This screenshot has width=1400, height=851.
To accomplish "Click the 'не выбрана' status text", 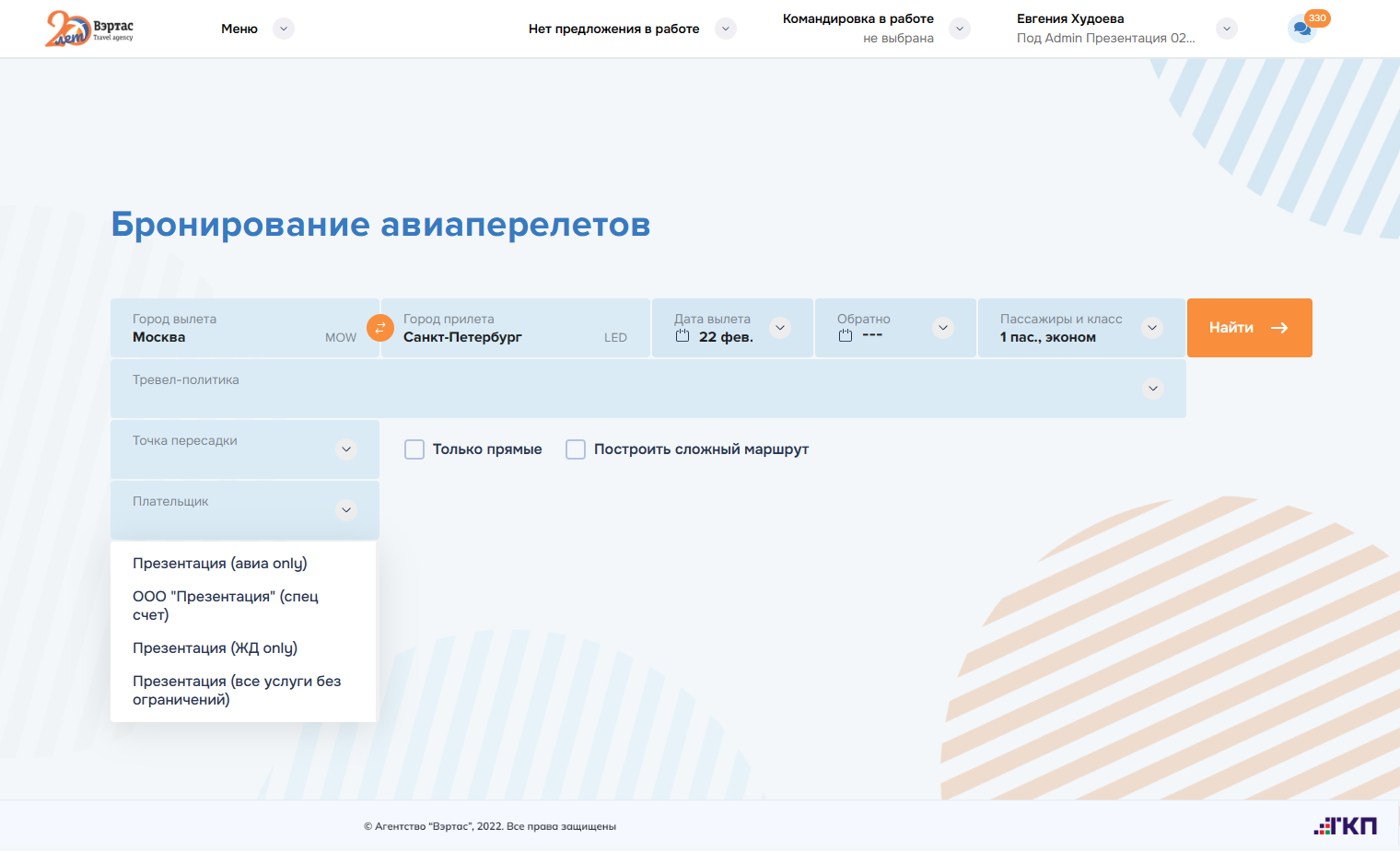I will coord(898,38).
